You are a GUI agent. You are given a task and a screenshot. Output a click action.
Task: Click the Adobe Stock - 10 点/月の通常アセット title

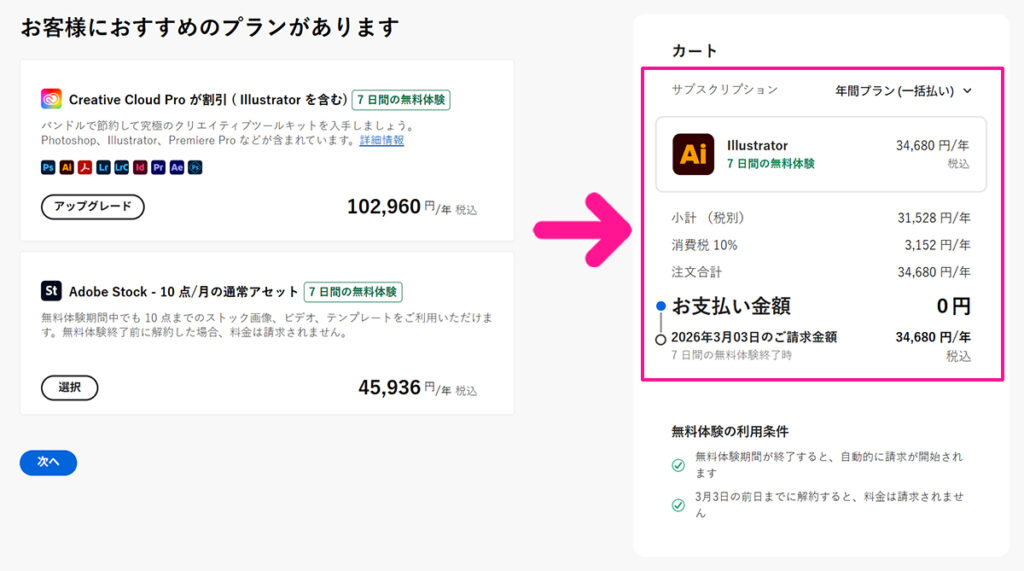pyautogui.click(x=184, y=291)
